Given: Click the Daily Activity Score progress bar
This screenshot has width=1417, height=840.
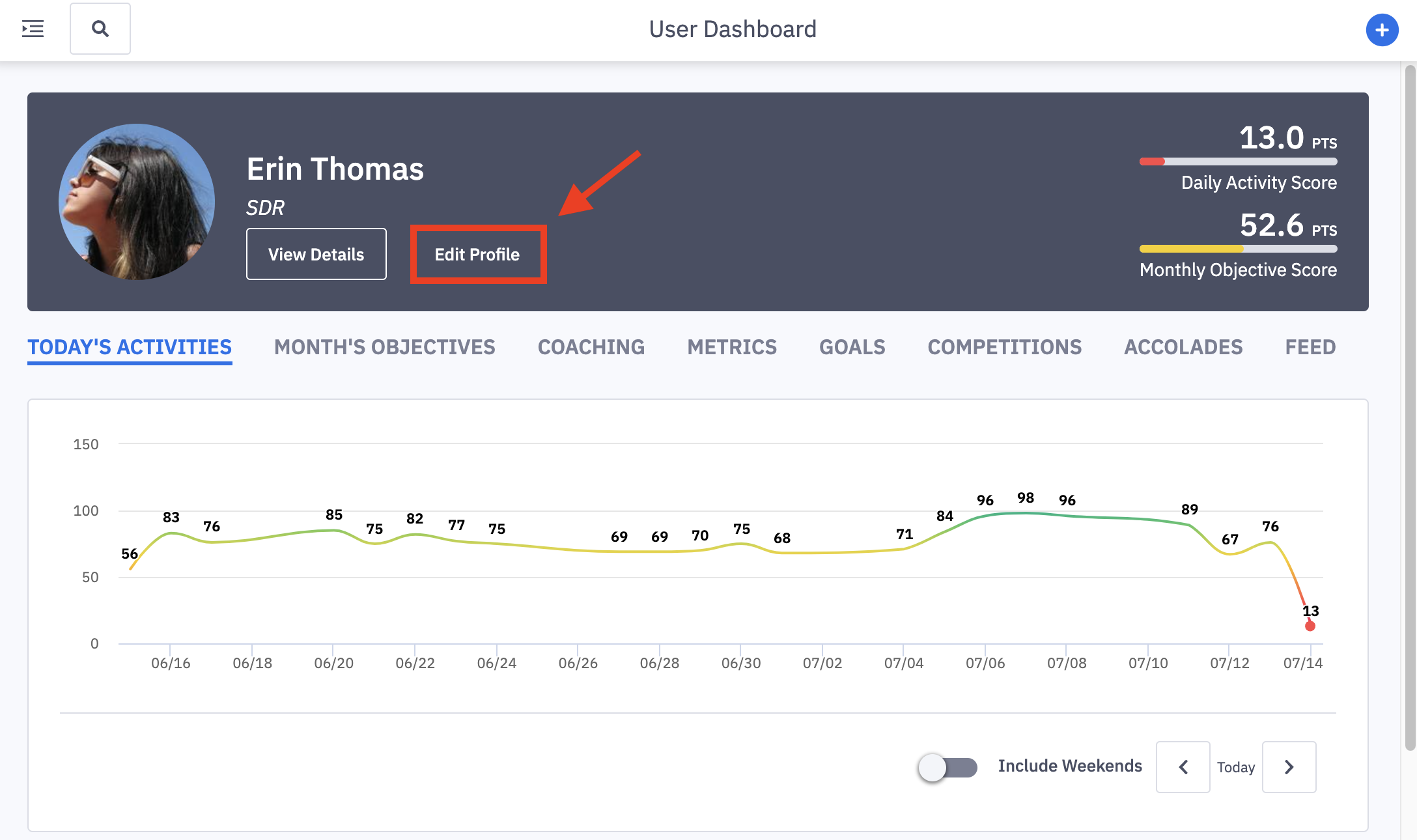Looking at the screenshot, I should pyautogui.click(x=1238, y=161).
